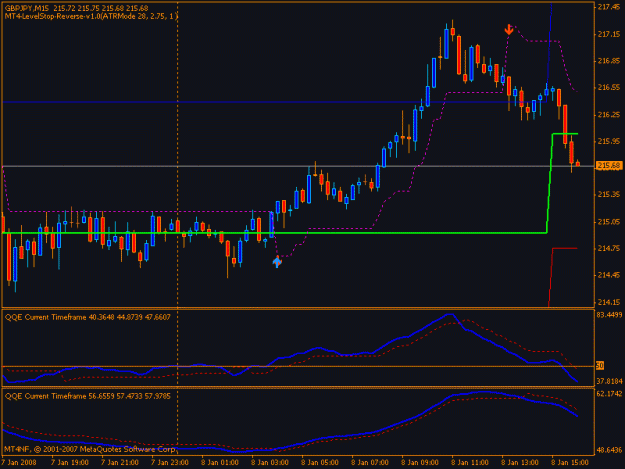The width and height of the screenshot is (625, 469).
Task: Click the 214.15 price axis label
Action: tap(608, 302)
